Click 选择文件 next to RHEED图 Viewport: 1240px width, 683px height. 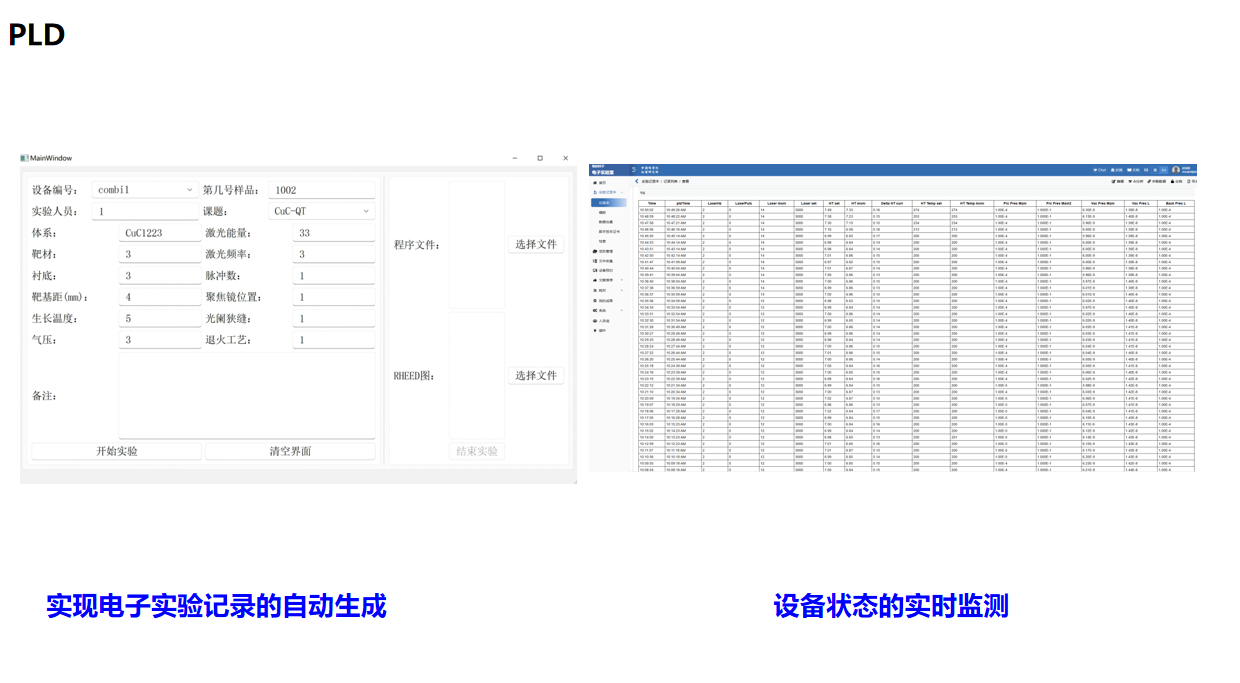point(535,376)
